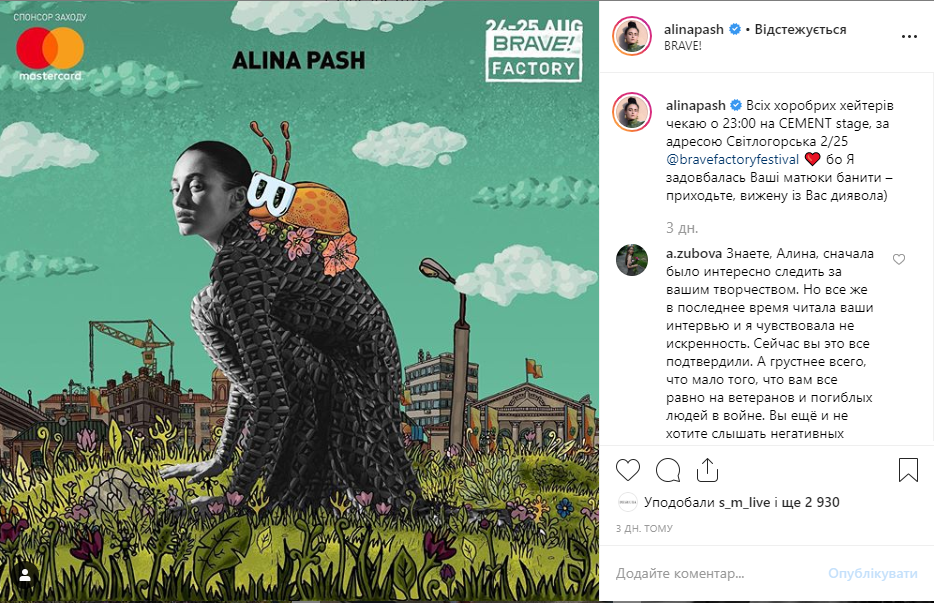Open the BRAVE! location link
The image size is (934, 603).
[683, 46]
